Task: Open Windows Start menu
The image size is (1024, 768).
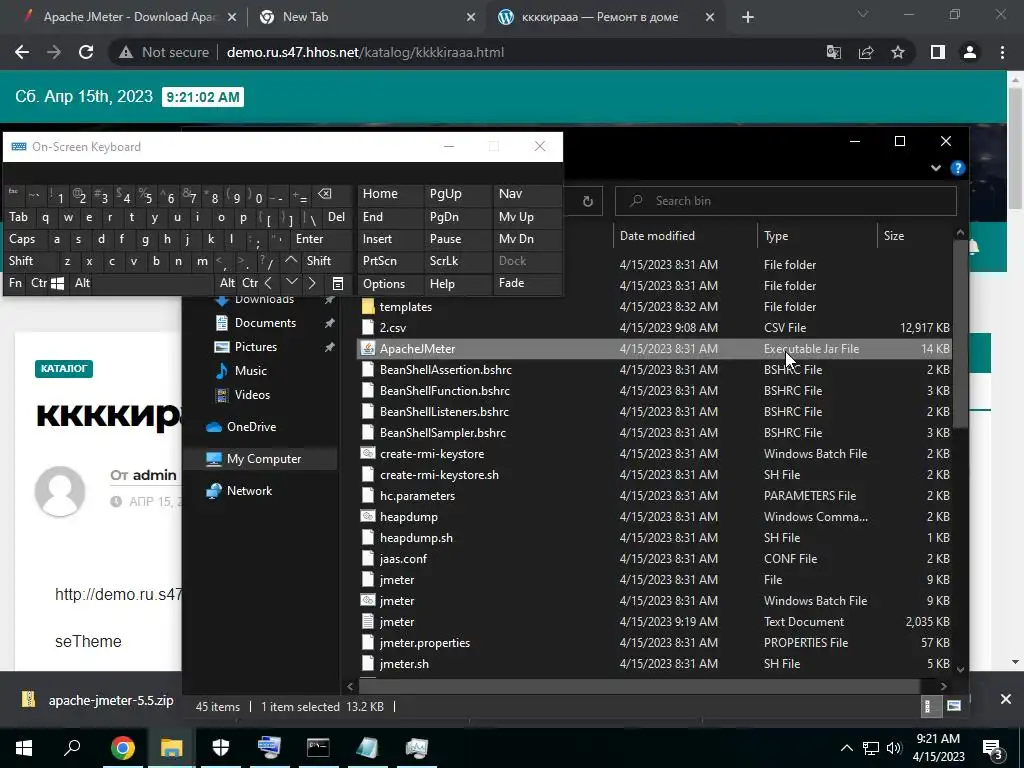Action: point(24,748)
